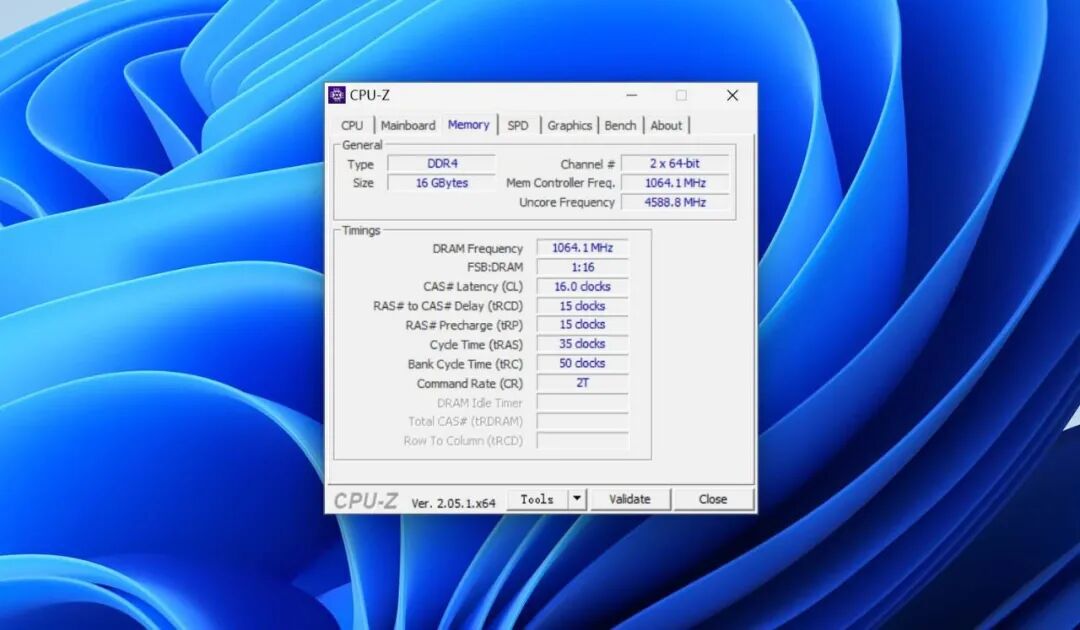Minimize the CPU-Z window
The image size is (1080, 630).
pos(632,96)
